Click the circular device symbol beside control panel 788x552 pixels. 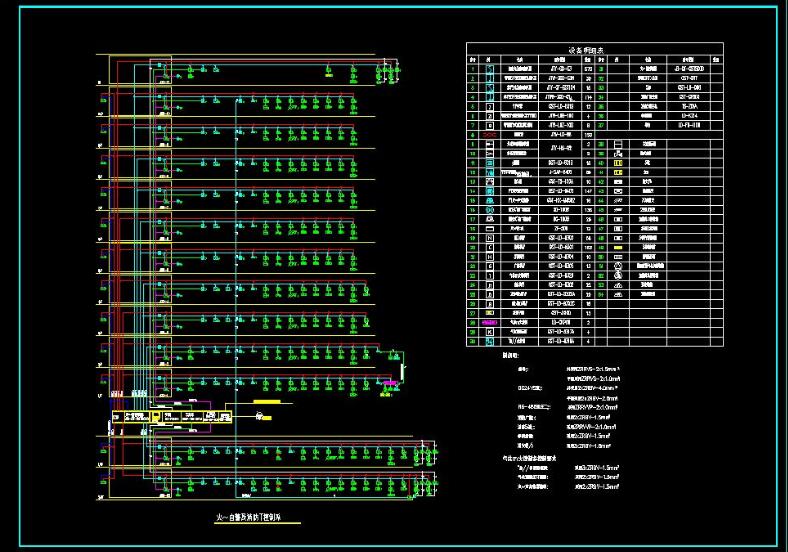[260, 415]
